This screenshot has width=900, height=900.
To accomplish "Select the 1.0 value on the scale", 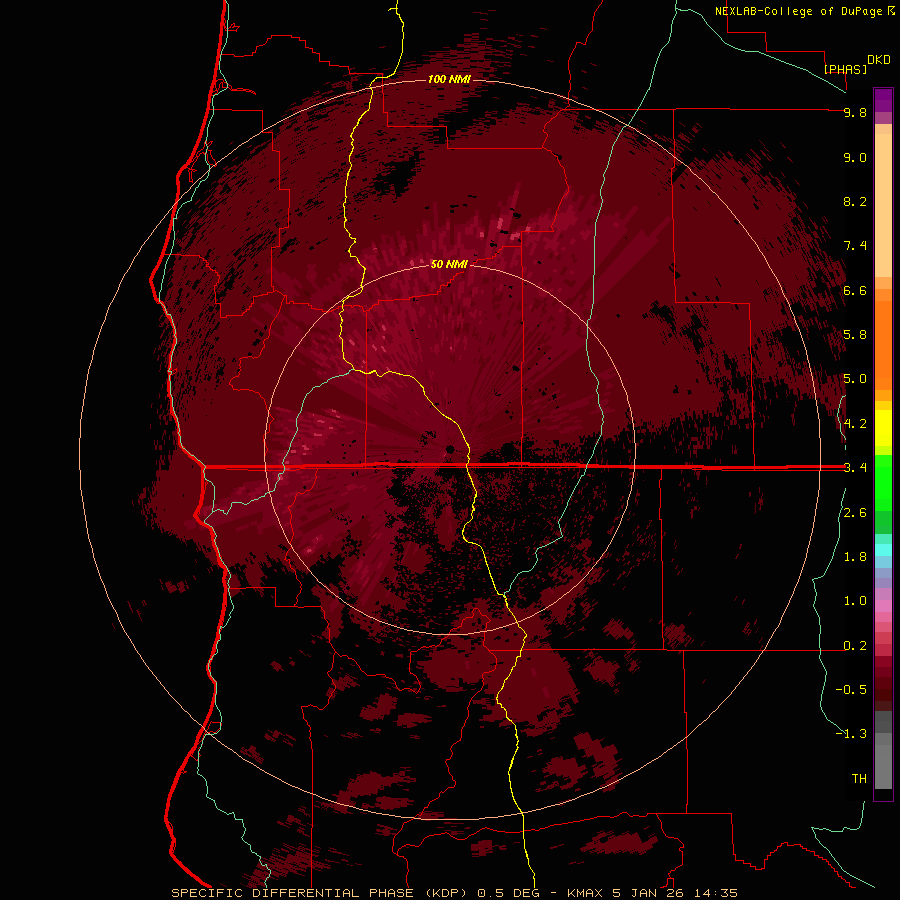I will pos(855,601).
